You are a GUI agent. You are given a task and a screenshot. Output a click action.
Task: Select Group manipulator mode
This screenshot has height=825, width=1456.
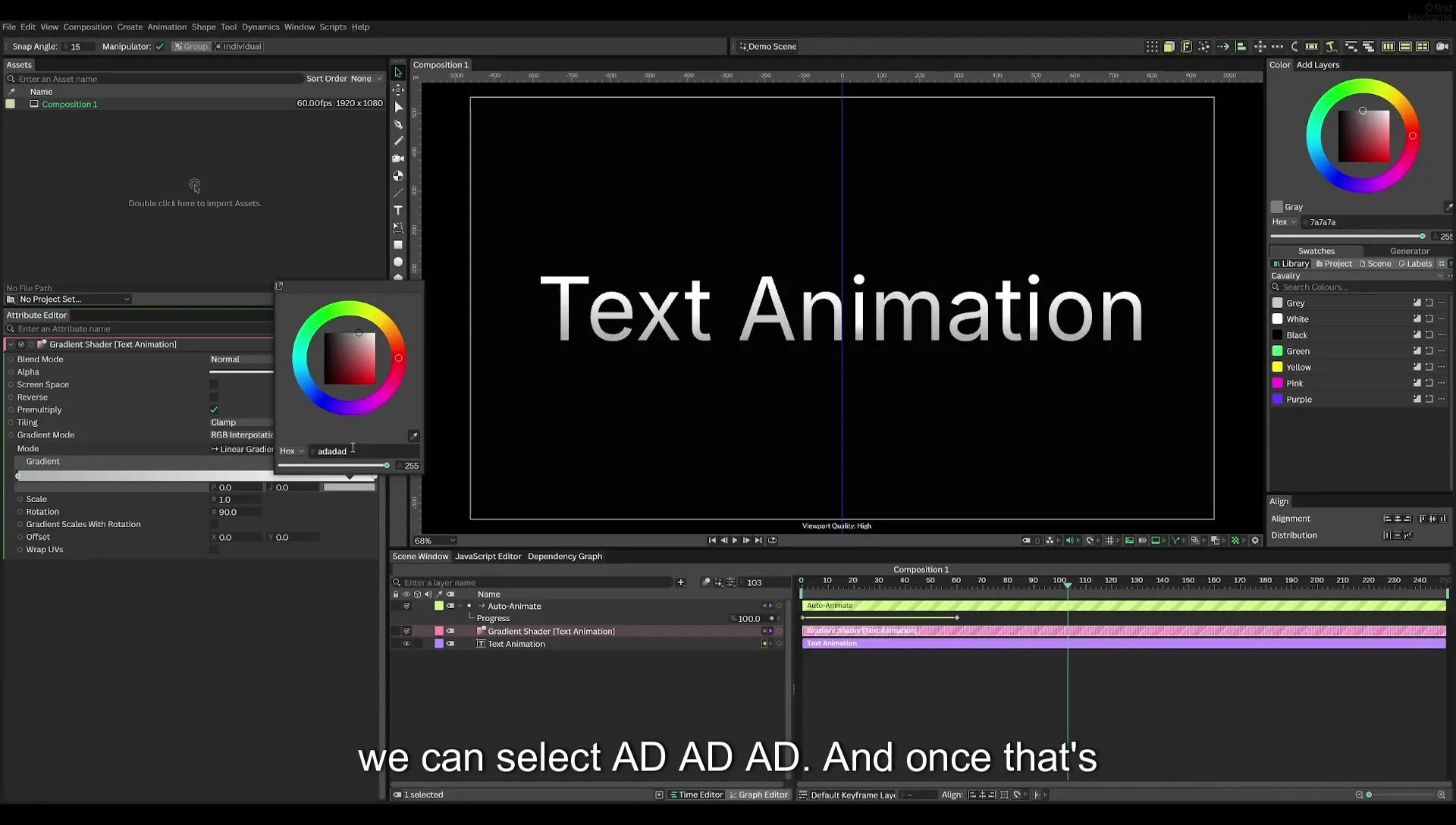coord(190,46)
